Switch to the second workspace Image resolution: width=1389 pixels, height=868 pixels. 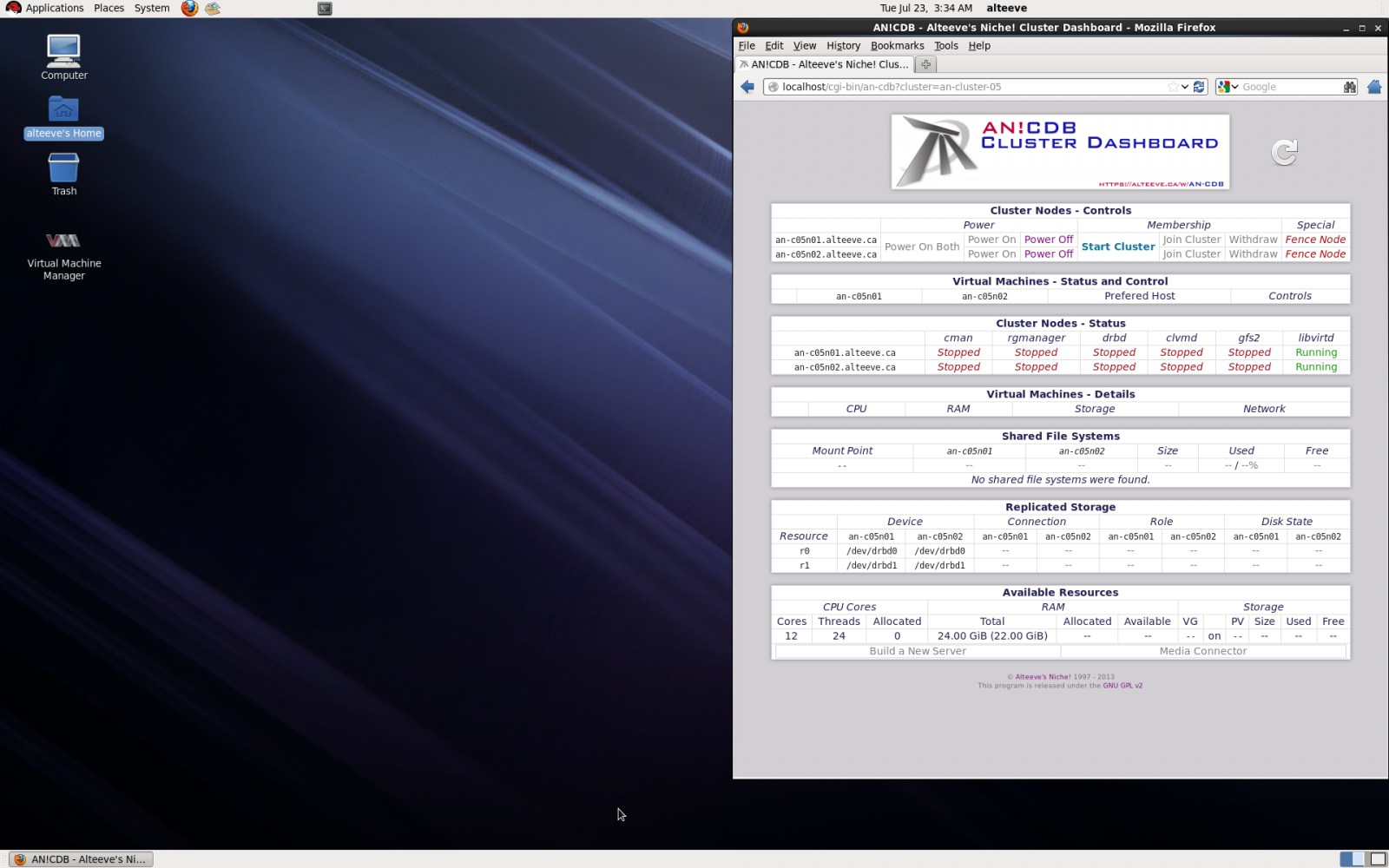[x=1377, y=859]
